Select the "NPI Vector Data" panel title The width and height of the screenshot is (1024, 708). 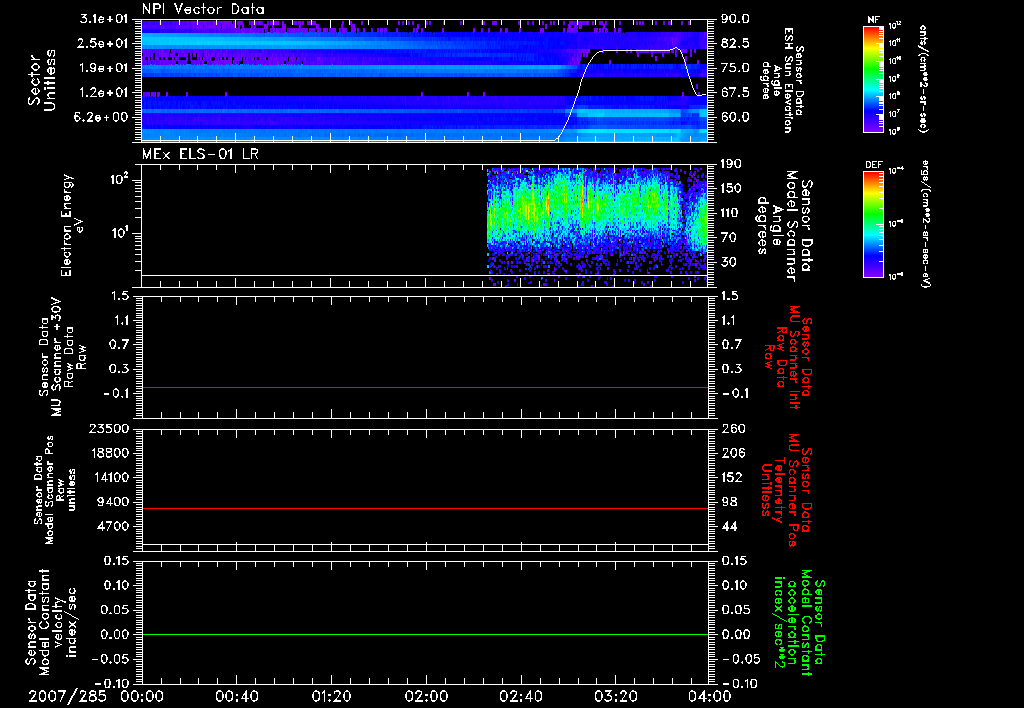(x=204, y=9)
